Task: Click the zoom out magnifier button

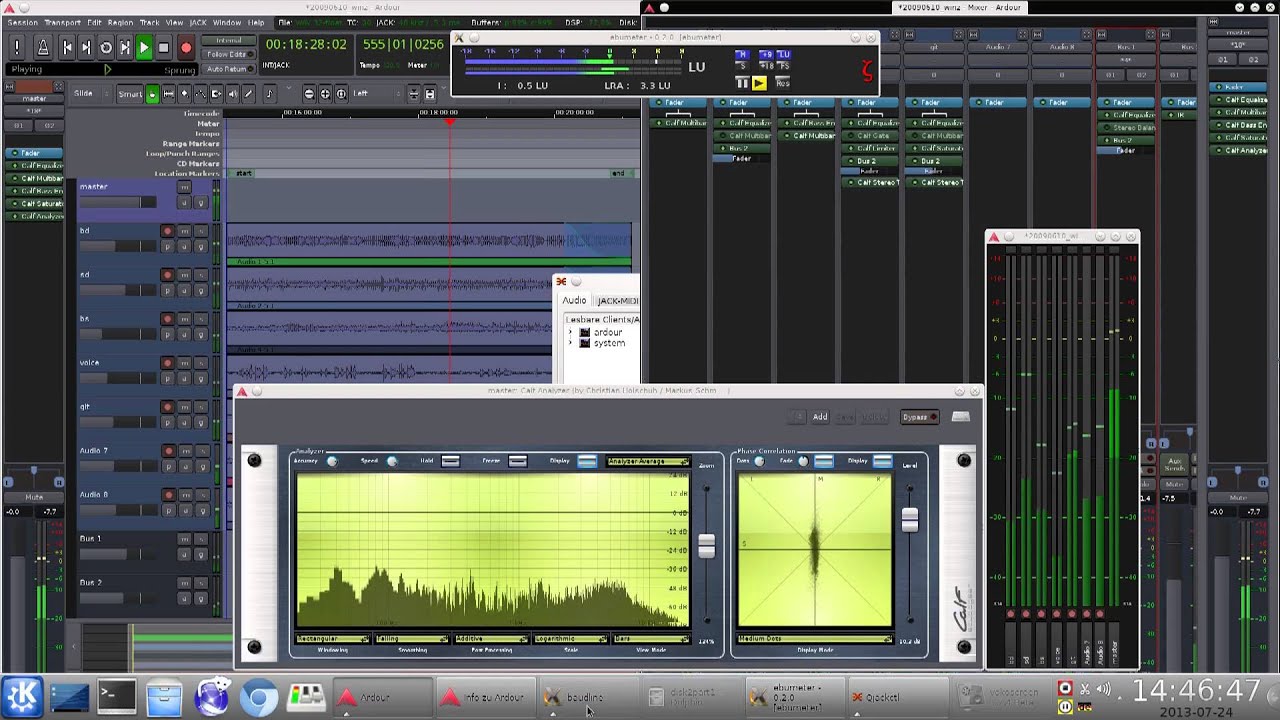Action: point(309,94)
